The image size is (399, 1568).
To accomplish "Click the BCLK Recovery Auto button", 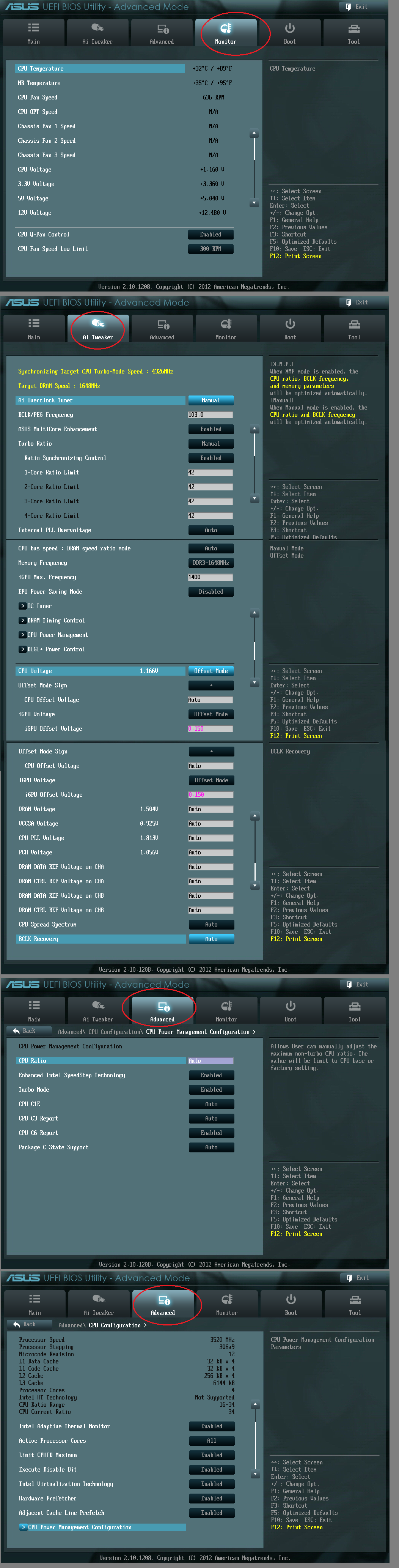I will [211, 939].
